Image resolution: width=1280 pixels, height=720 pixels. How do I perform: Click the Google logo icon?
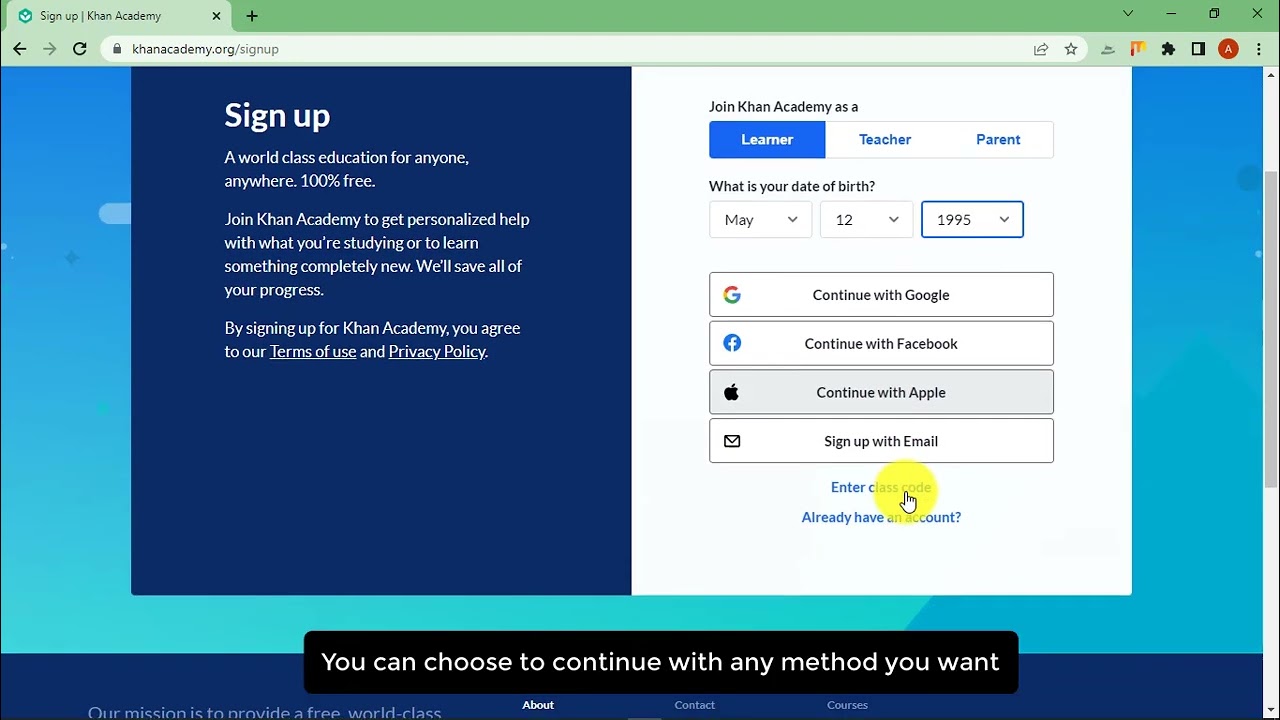pyautogui.click(x=732, y=295)
